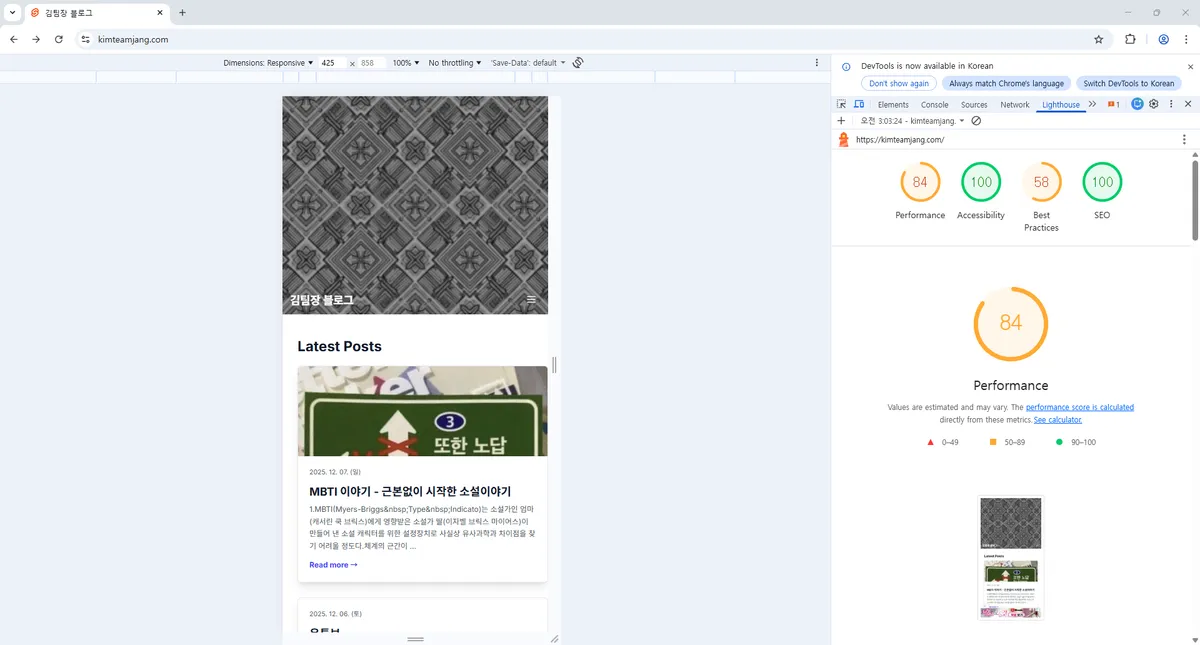Click the rotate screen icon
This screenshot has width=1200, height=645.
578,63
